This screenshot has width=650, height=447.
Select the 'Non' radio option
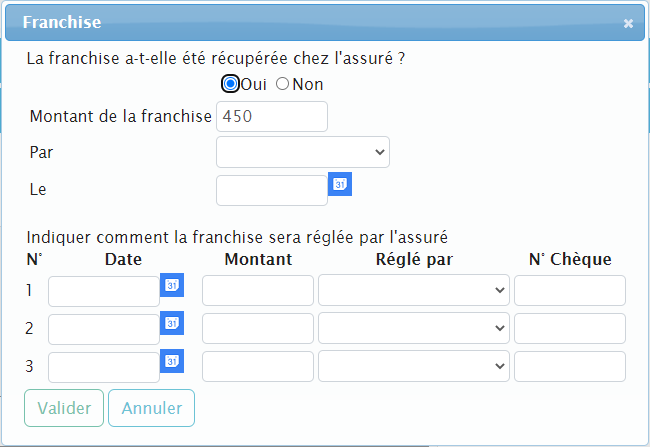point(282,84)
